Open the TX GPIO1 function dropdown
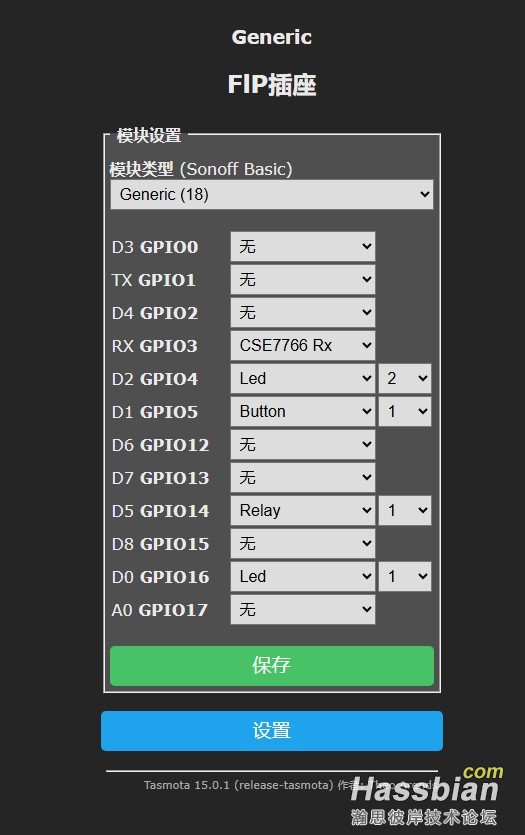525x835 pixels. [x=302, y=280]
